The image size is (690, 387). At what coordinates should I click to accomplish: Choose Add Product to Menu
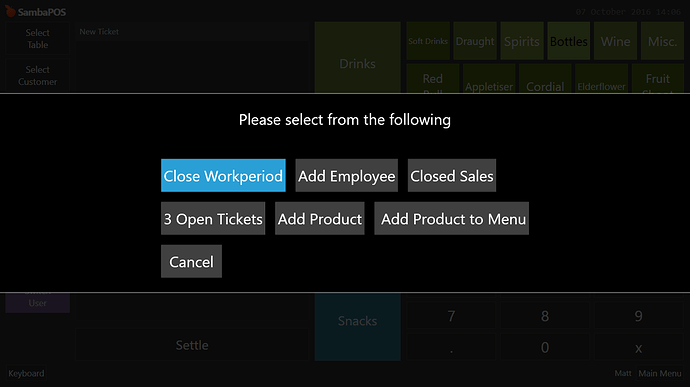pyautogui.click(x=451, y=218)
